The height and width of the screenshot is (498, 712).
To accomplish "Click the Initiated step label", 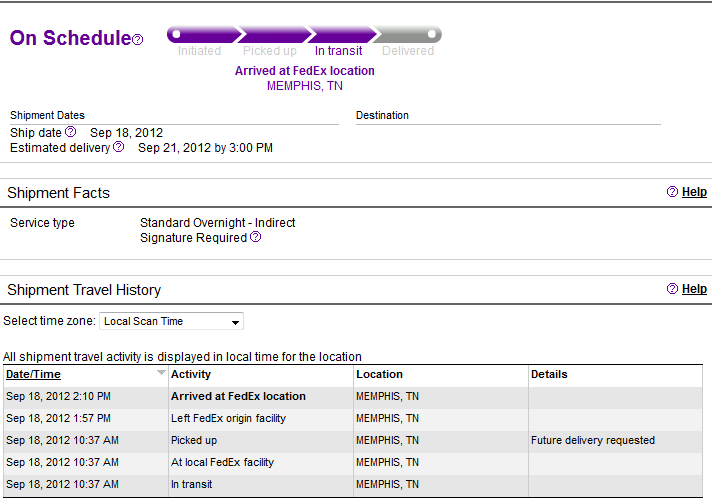I will coord(199,51).
